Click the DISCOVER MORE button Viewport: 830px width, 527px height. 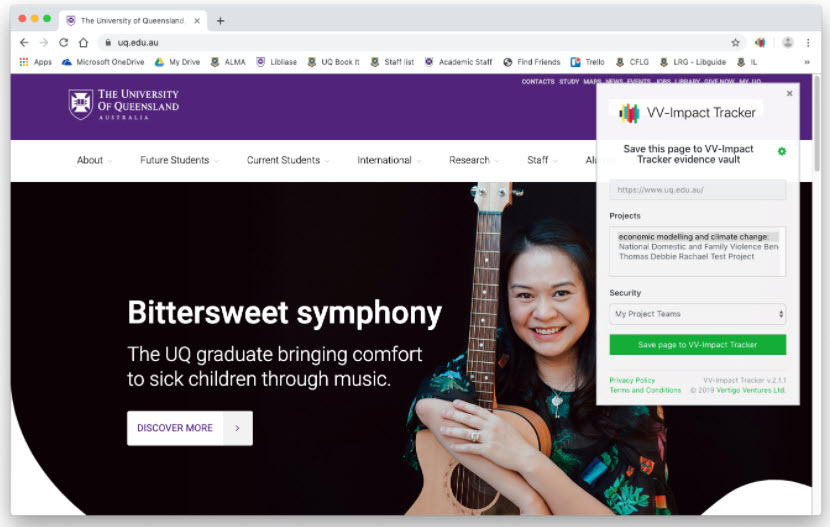point(190,428)
